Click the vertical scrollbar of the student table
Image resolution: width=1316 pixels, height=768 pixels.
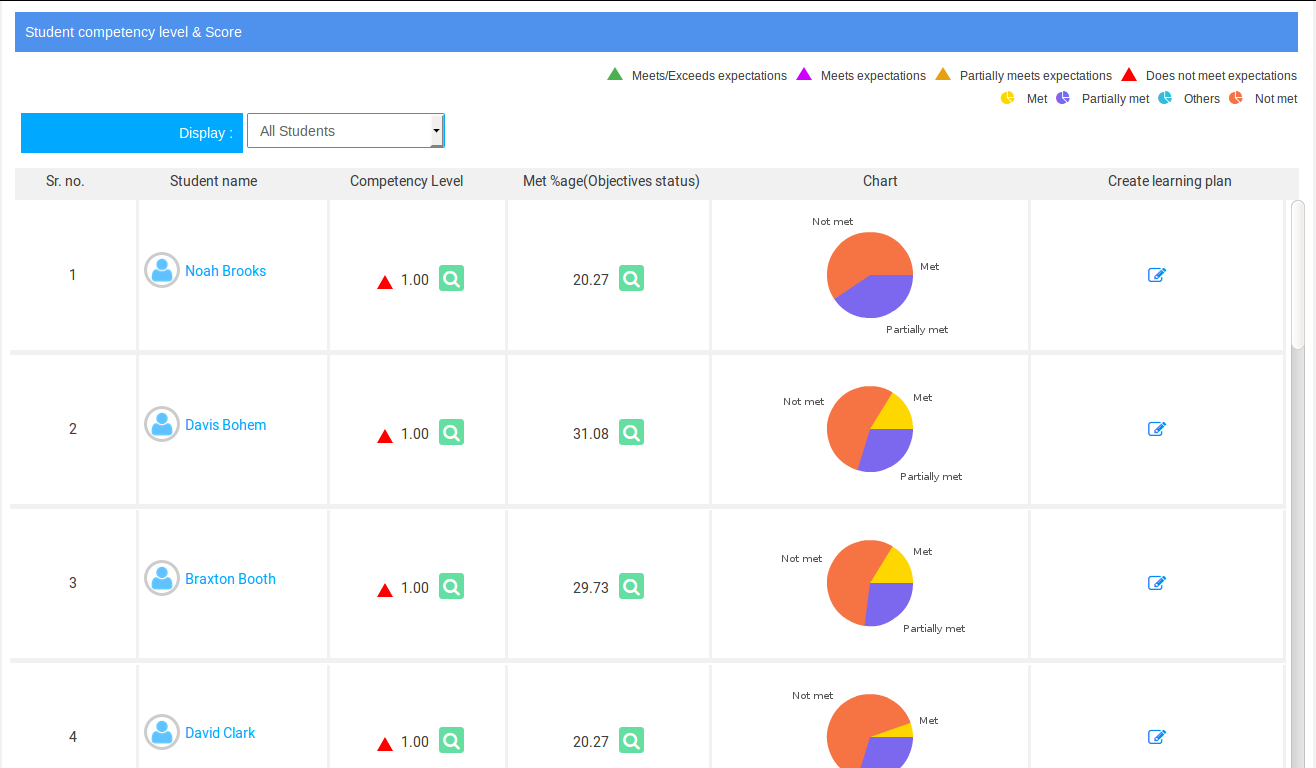[x=1297, y=275]
